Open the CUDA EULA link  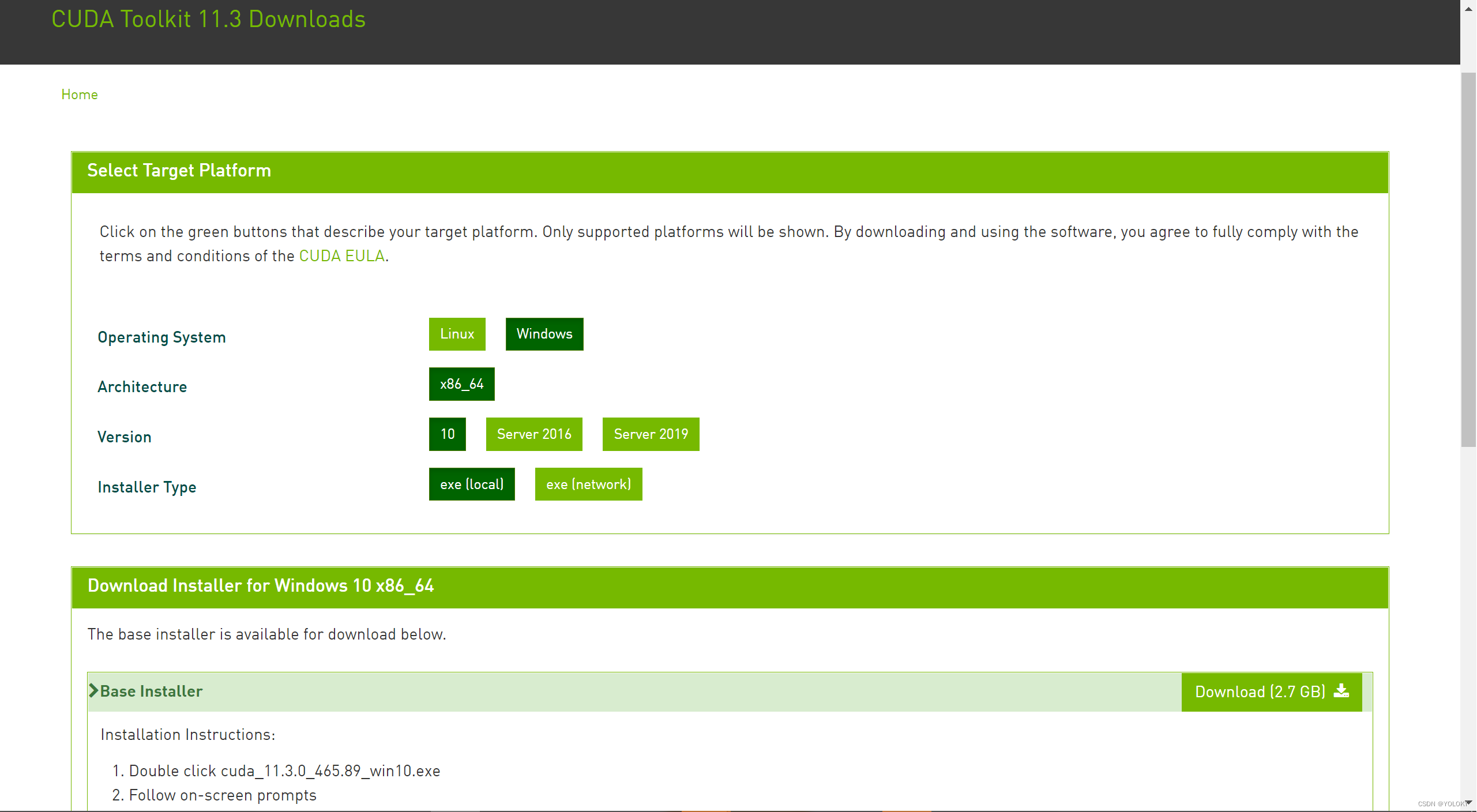341,256
